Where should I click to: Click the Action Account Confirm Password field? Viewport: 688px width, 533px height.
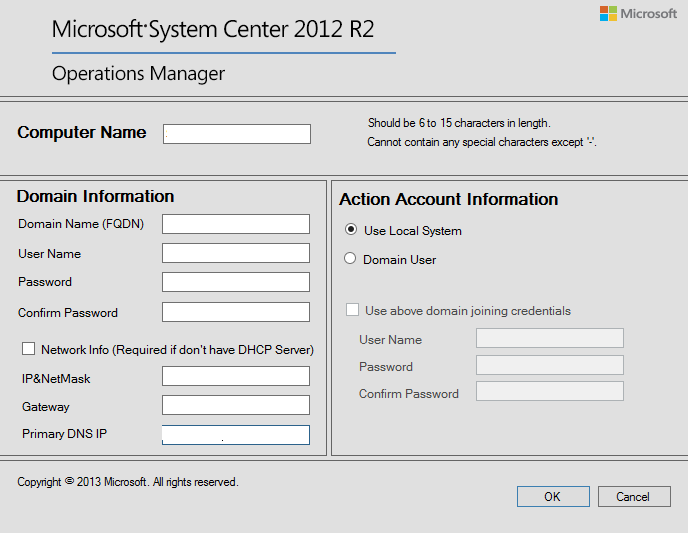point(550,392)
